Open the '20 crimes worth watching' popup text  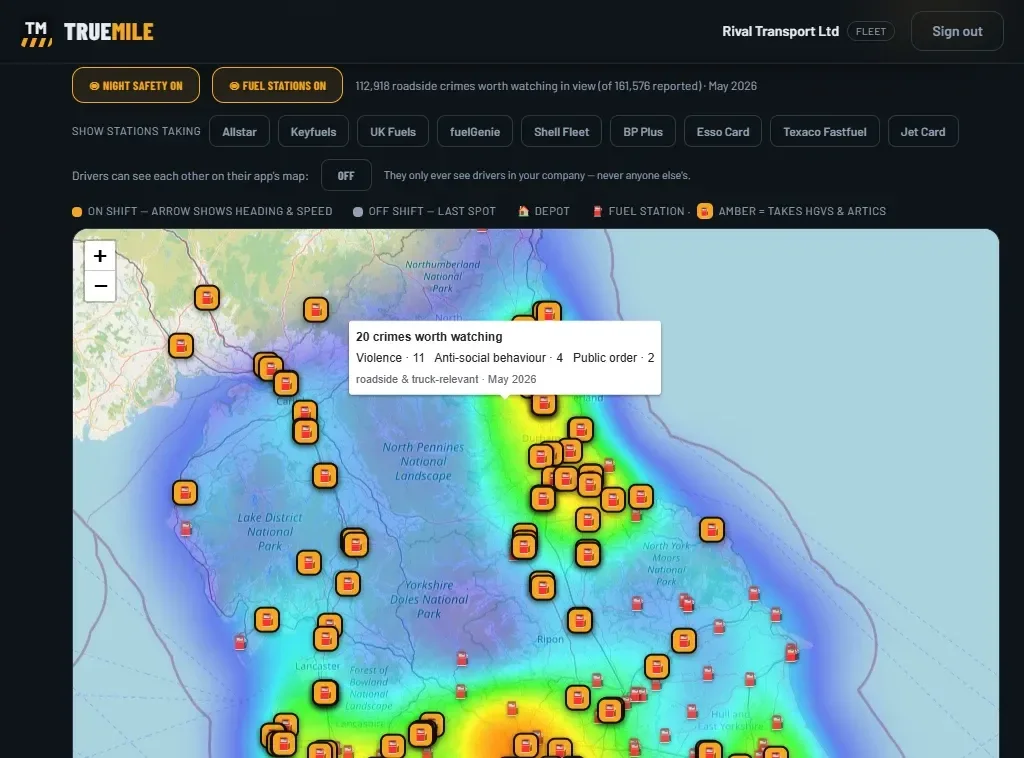(429, 337)
